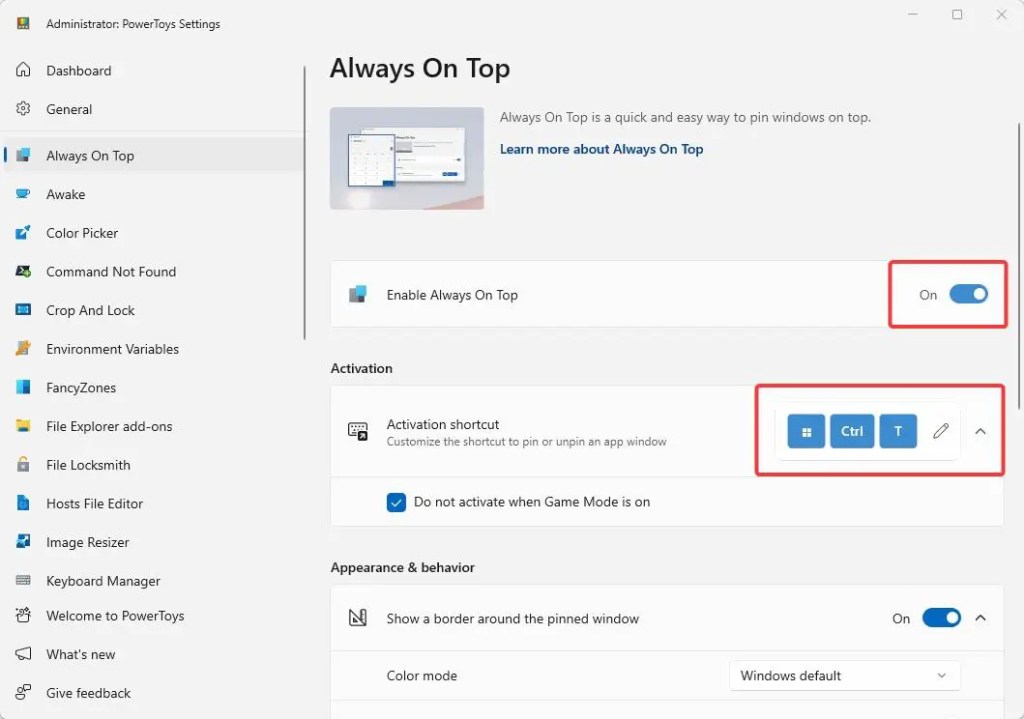Switch to Keyboard Manager page
Image resolution: width=1024 pixels, height=719 pixels.
pos(153,580)
